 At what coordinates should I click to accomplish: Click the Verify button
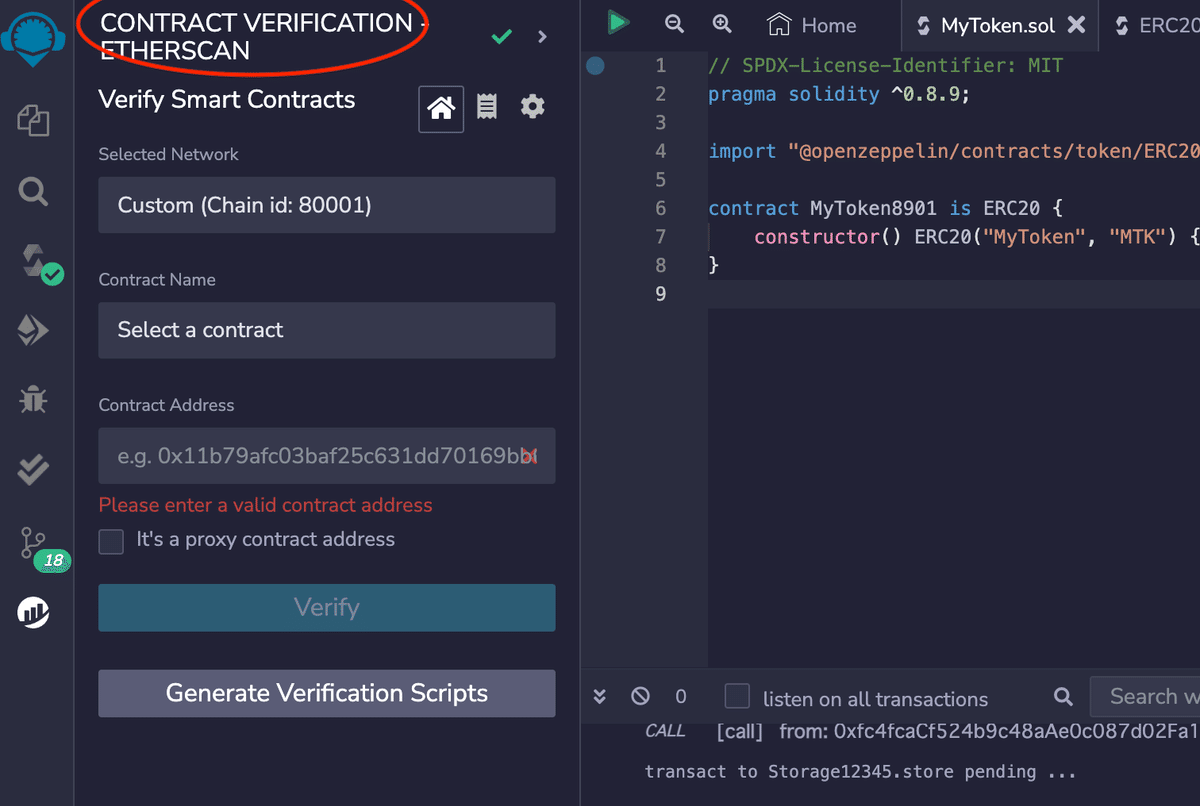[326, 608]
